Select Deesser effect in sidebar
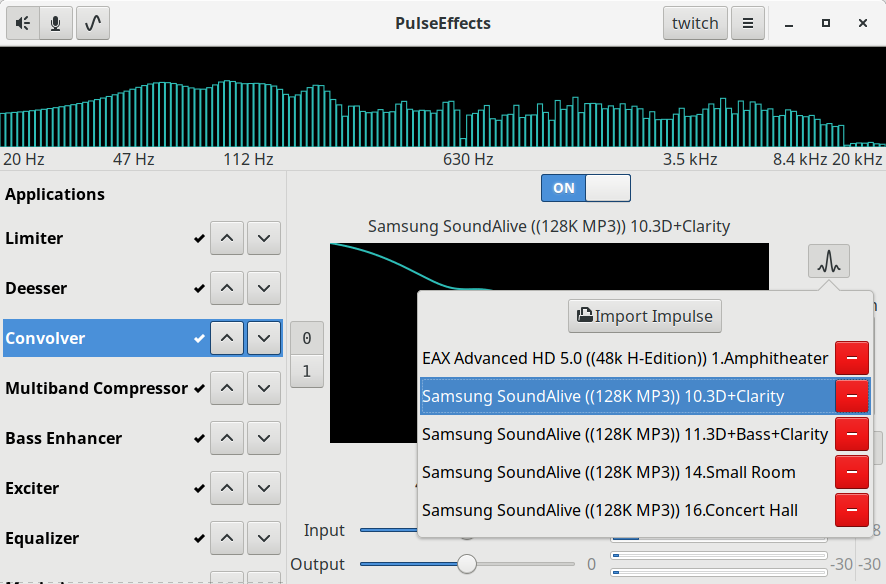 105,288
